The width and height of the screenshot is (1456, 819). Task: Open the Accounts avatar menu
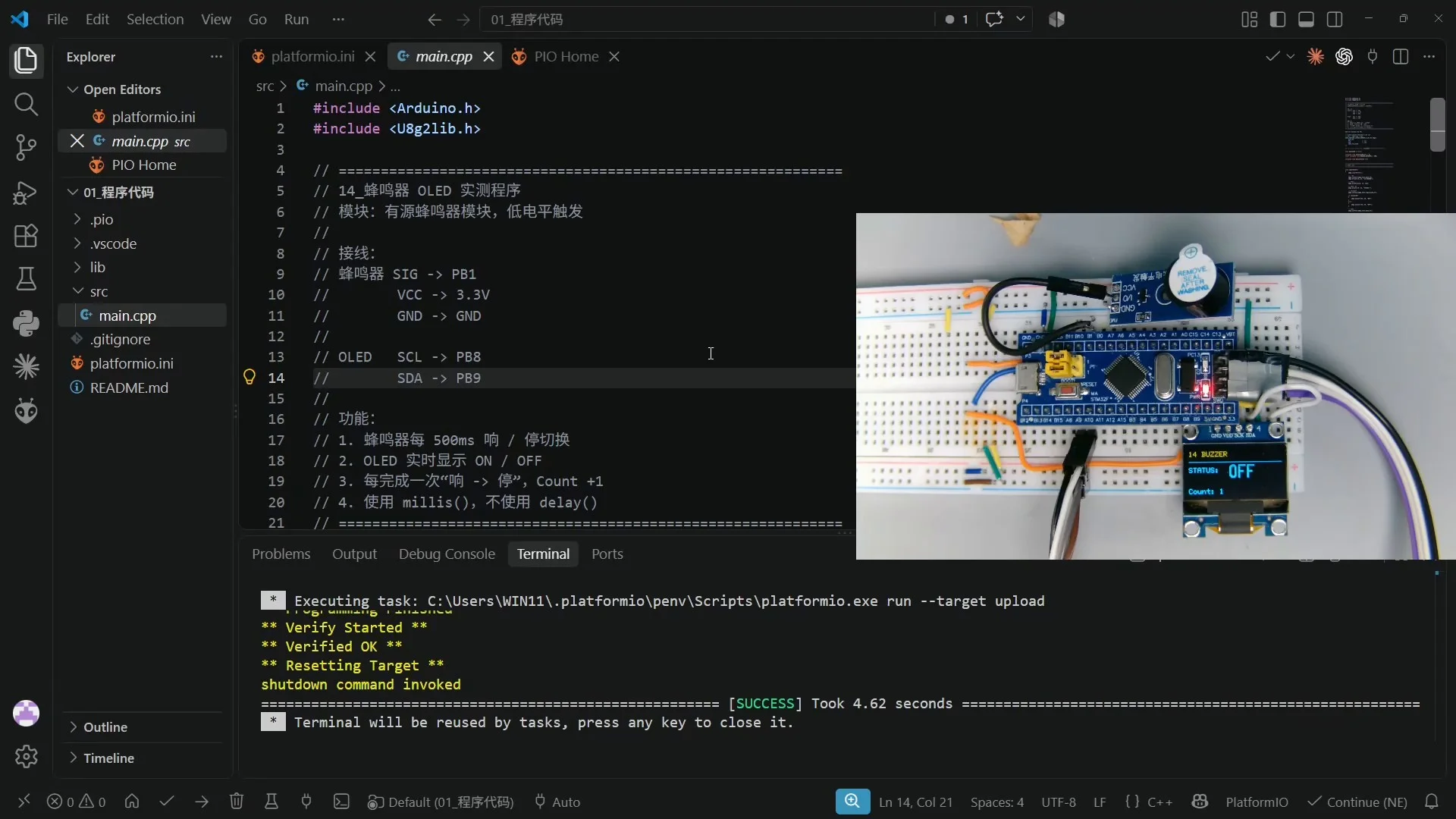[26, 713]
